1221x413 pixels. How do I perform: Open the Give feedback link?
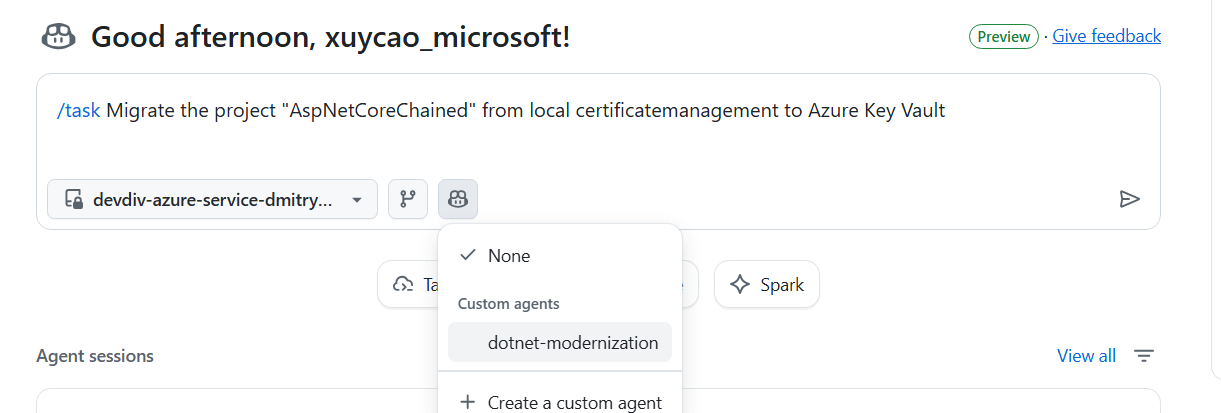(x=1106, y=36)
